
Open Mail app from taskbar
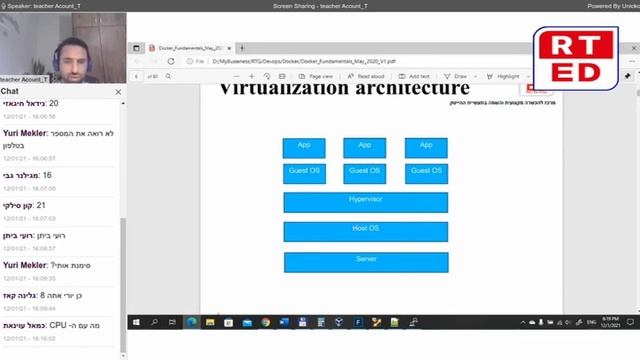[247, 322]
